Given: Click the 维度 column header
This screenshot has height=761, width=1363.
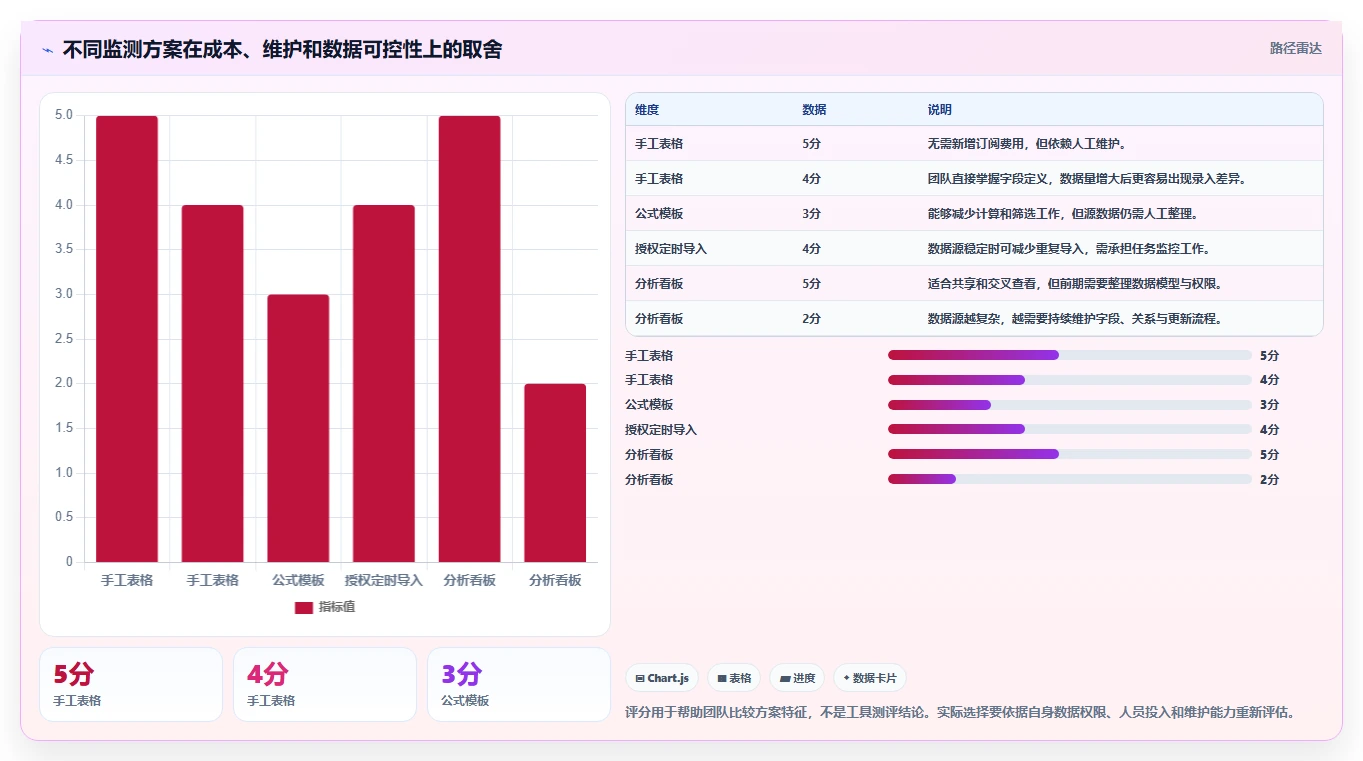Looking at the screenshot, I should 647,110.
